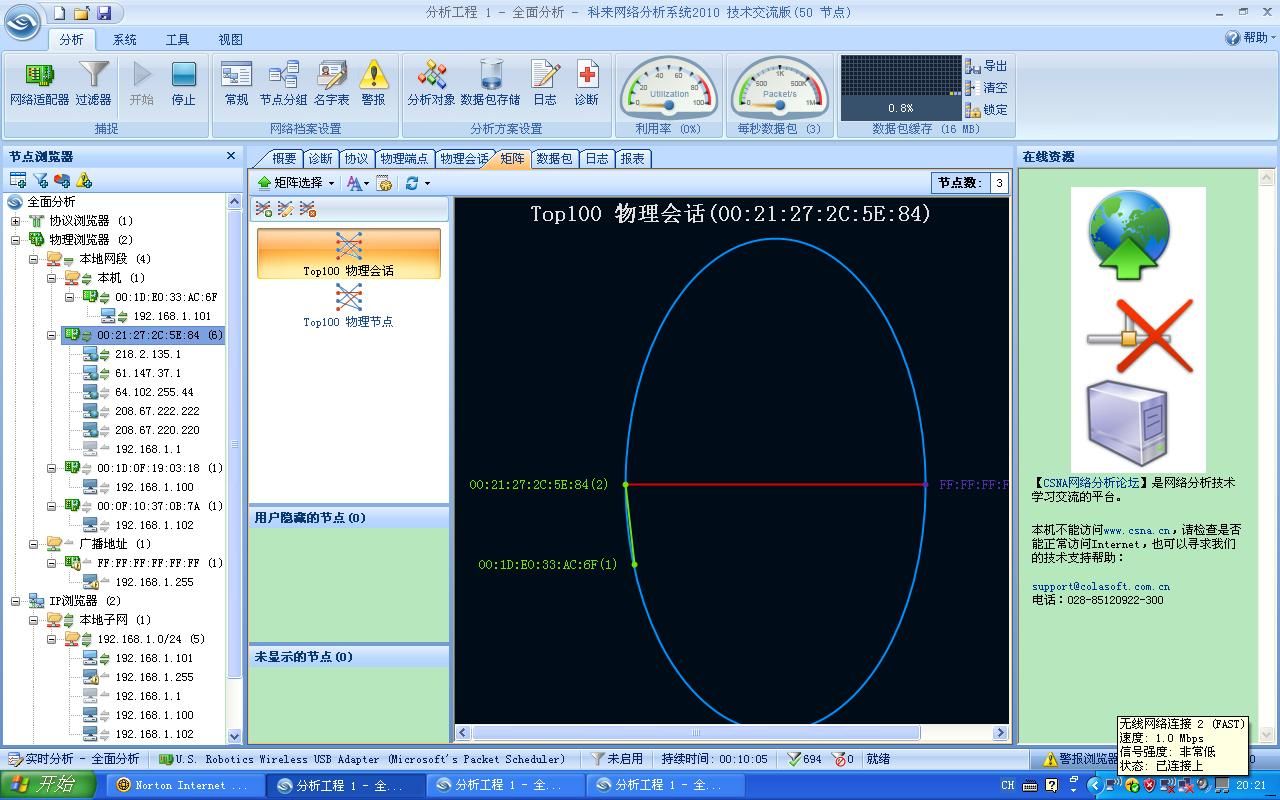The width and height of the screenshot is (1280, 800).
Task: Open the 诊断 diagnosis settings icon
Action: (x=586, y=83)
